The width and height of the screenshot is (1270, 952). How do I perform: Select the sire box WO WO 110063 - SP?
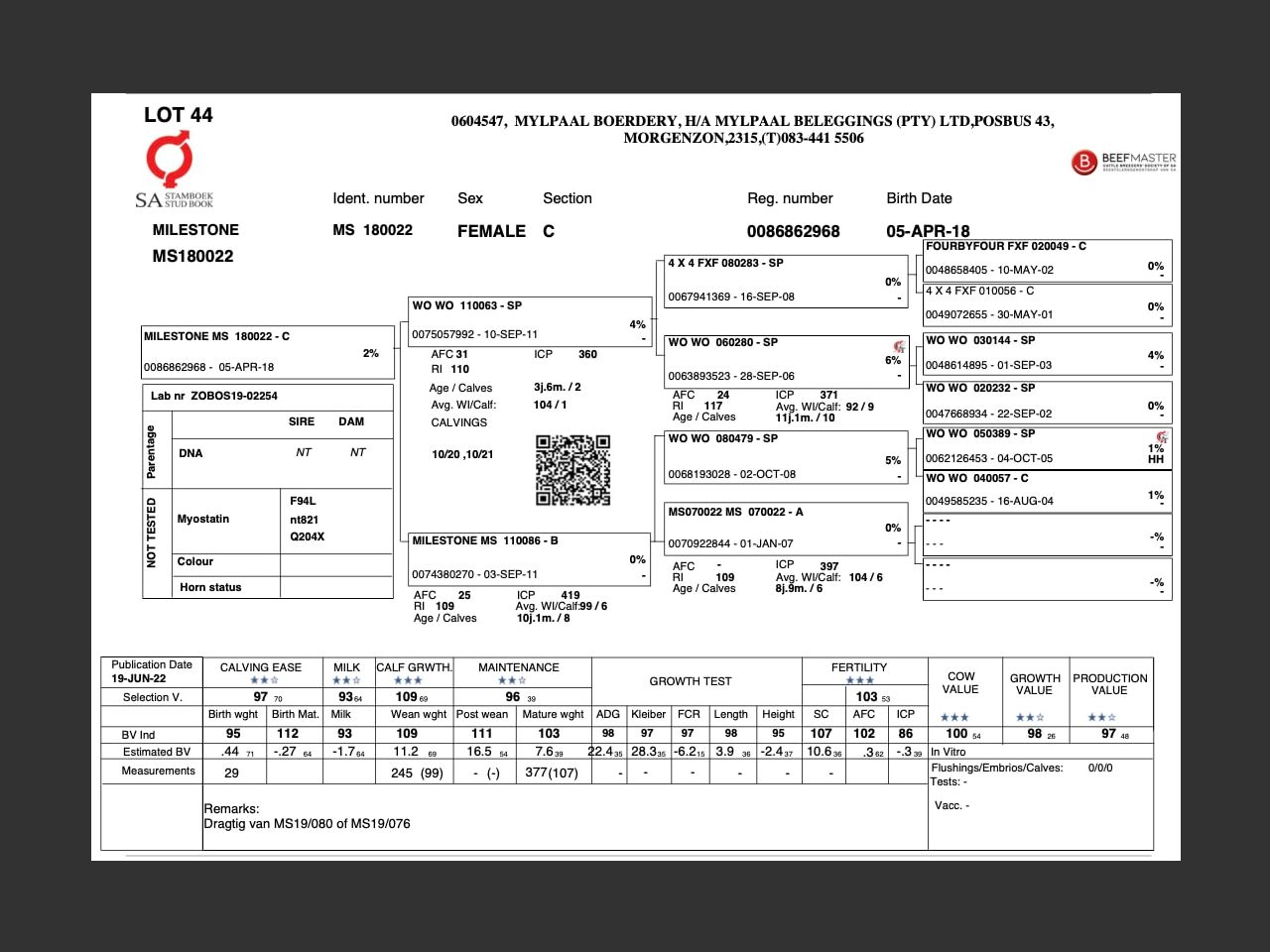pos(528,320)
